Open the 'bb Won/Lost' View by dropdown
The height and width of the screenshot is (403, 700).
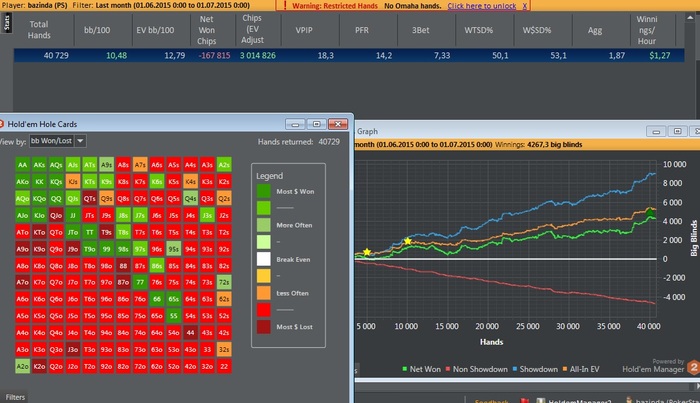click(x=58, y=141)
